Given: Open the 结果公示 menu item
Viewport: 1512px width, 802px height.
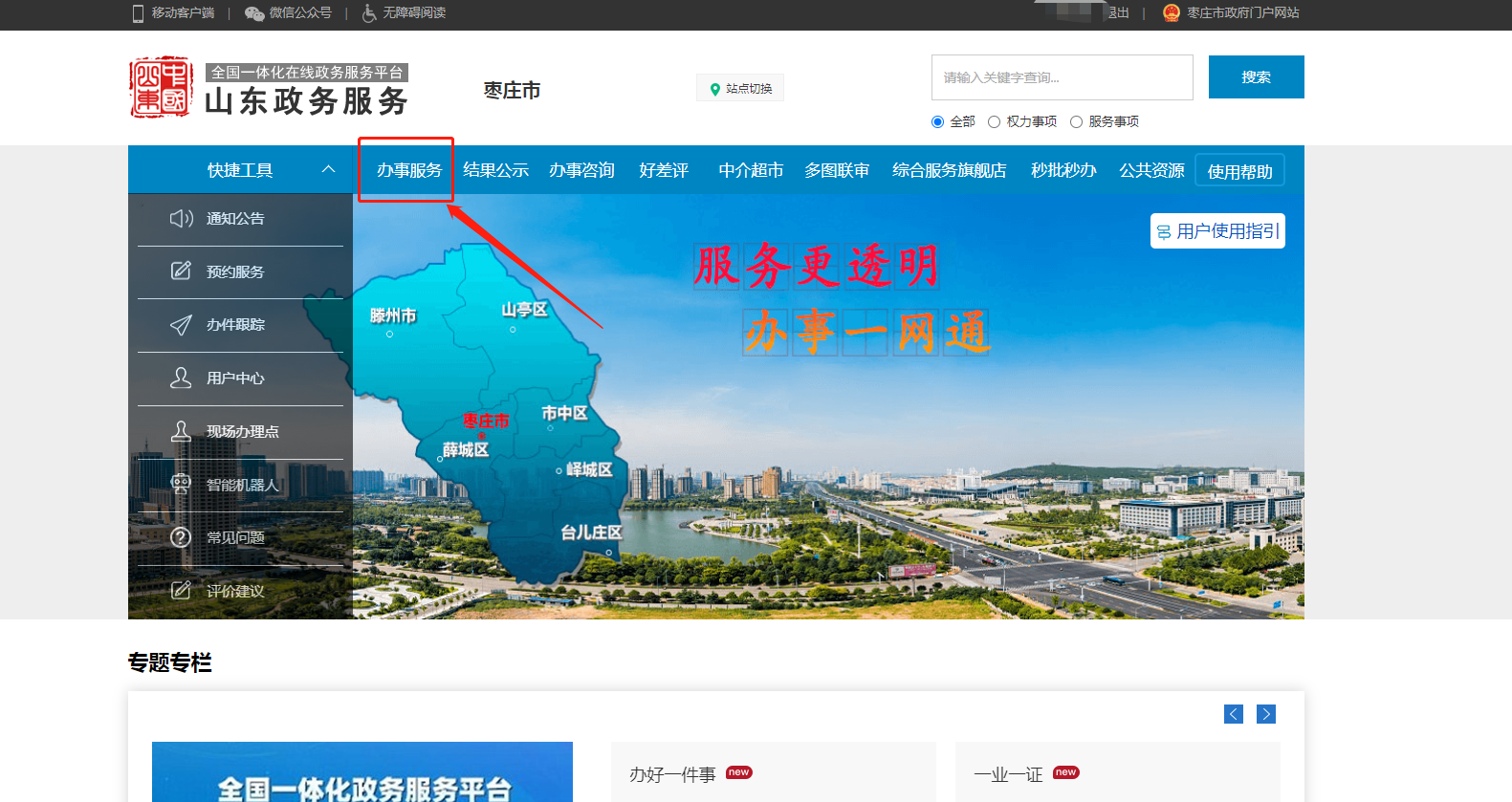Looking at the screenshot, I should [x=495, y=170].
